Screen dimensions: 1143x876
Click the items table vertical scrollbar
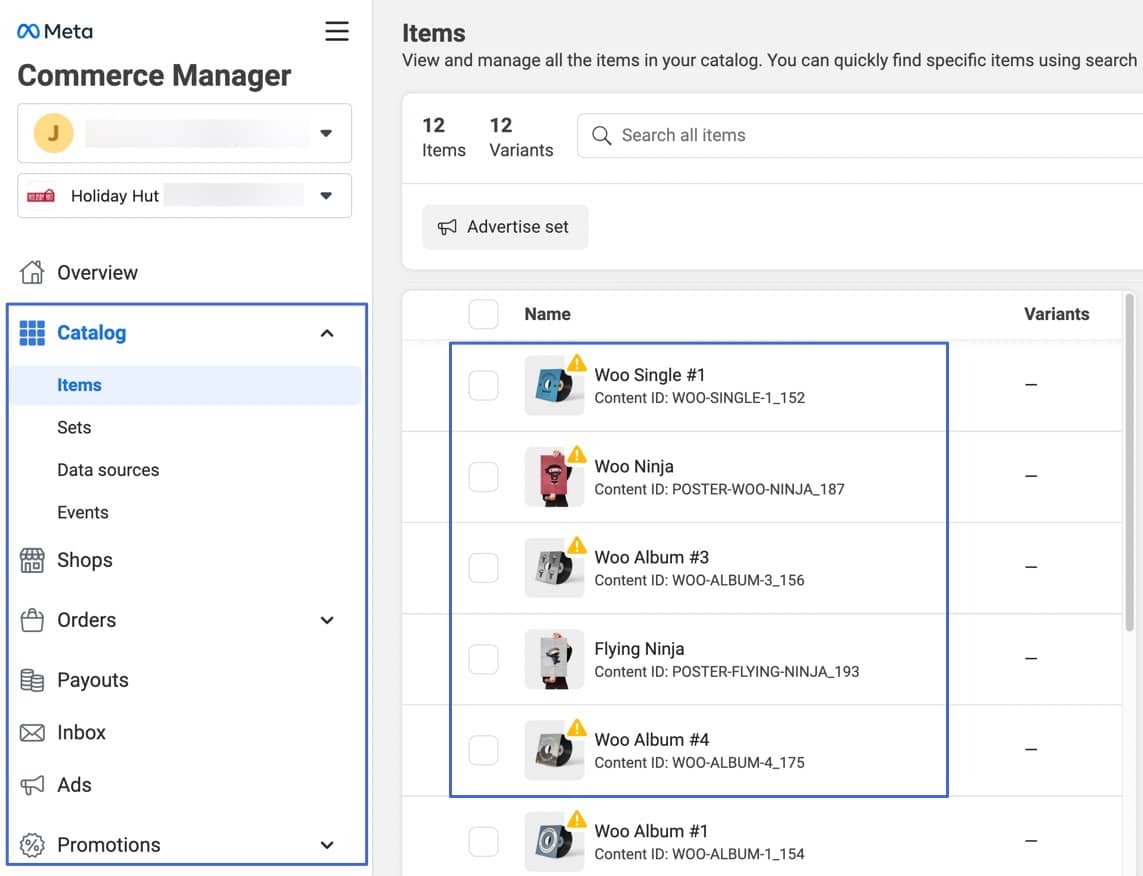tap(1129, 463)
